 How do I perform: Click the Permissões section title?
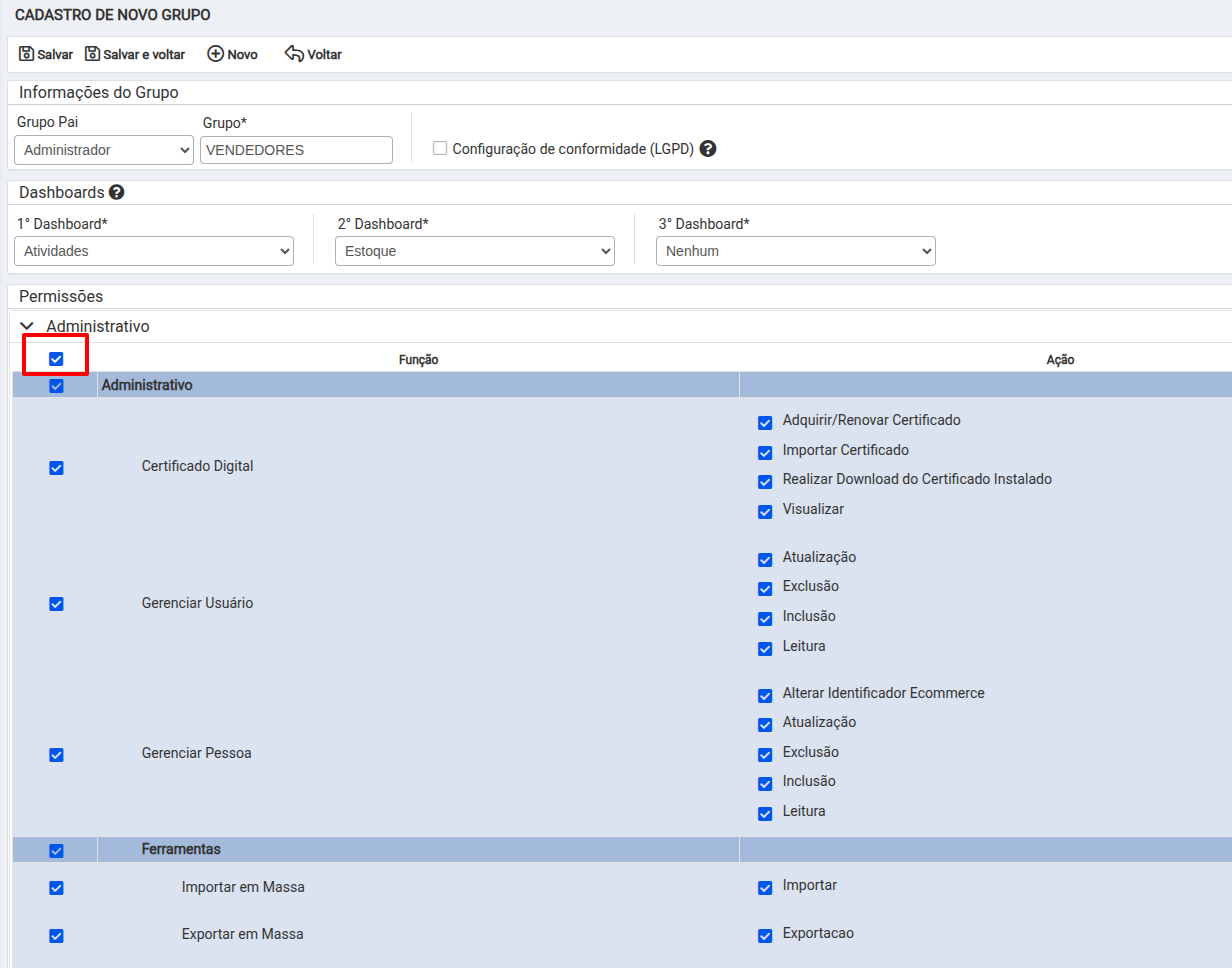(61, 297)
